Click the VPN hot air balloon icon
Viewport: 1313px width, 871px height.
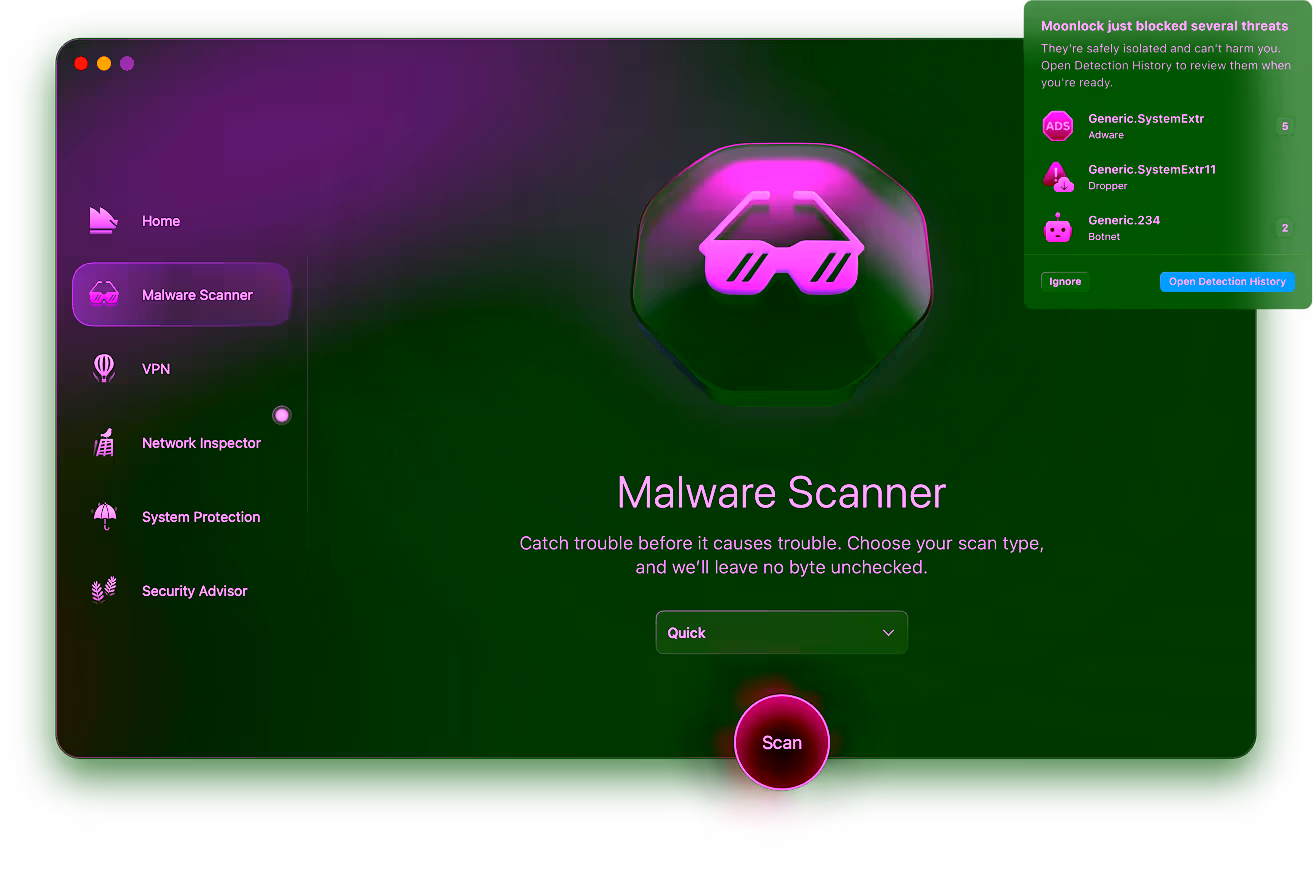pyautogui.click(x=104, y=368)
